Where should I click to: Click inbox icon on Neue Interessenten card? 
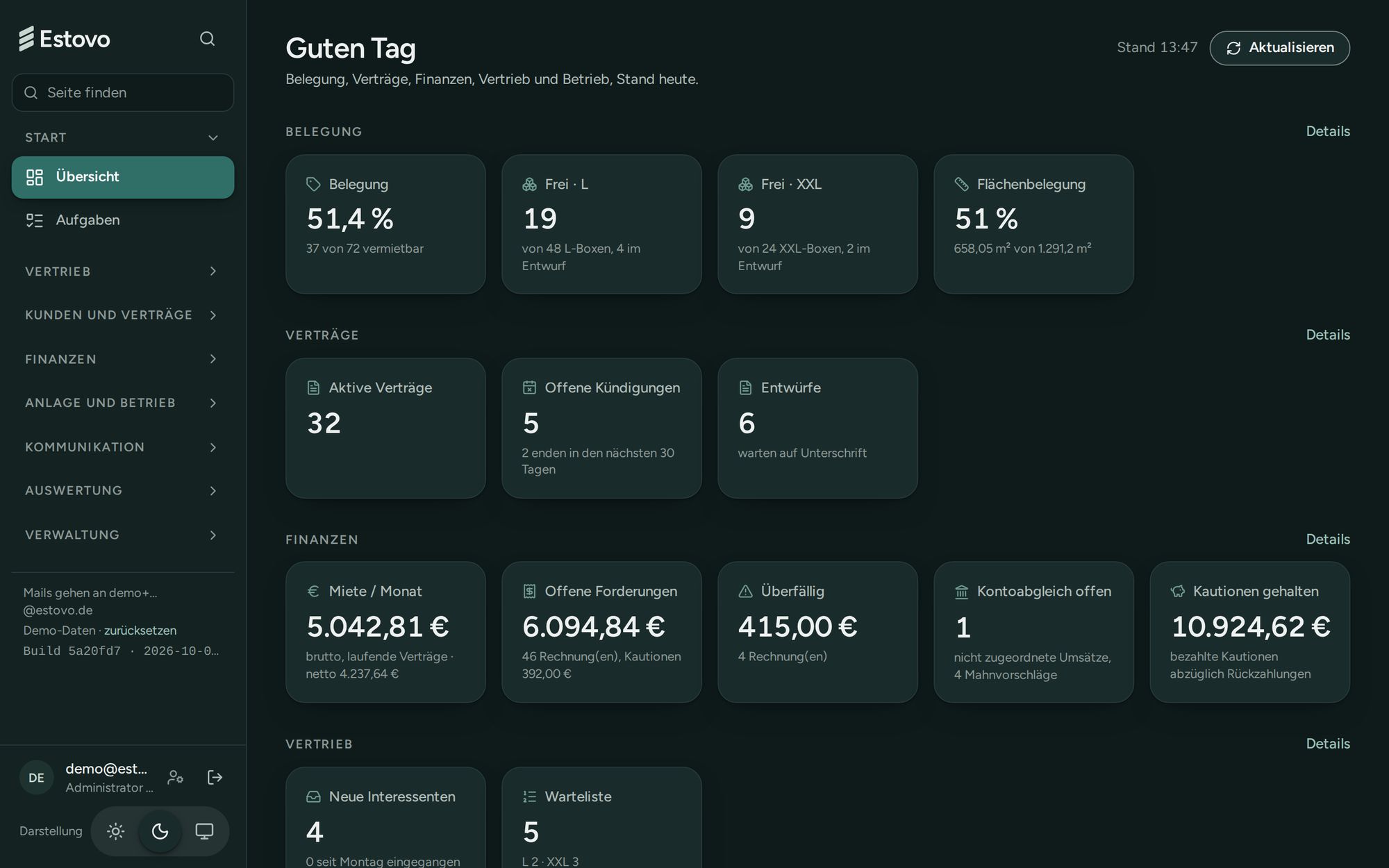pyautogui.click(x=313, y=796)
